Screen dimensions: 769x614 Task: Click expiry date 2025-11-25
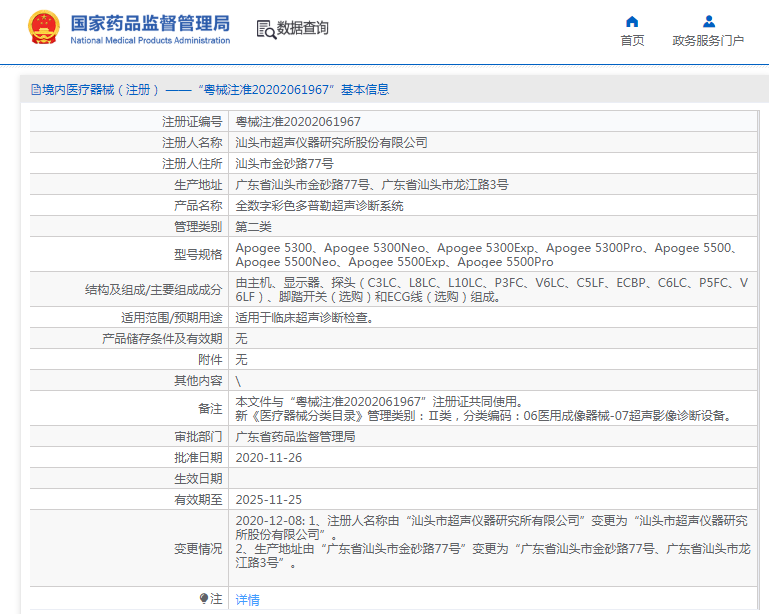[x=269, y=500]
